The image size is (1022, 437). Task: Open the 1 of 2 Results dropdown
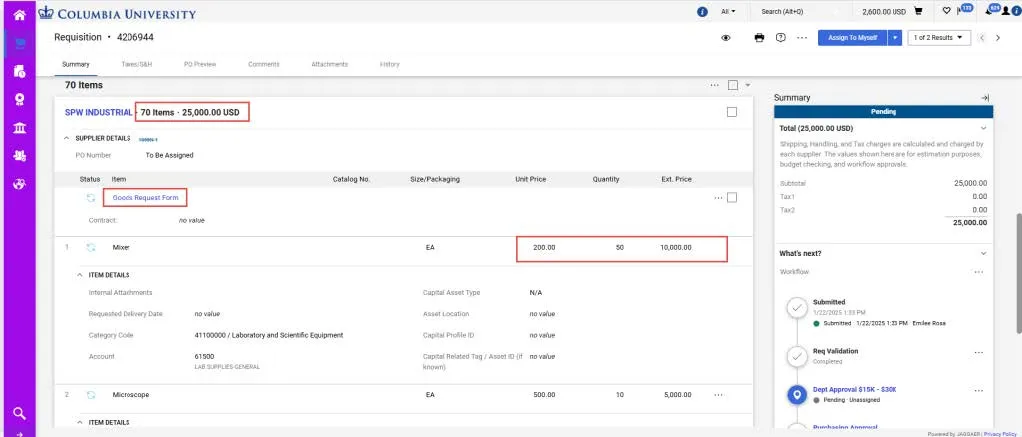coord(939,38)
